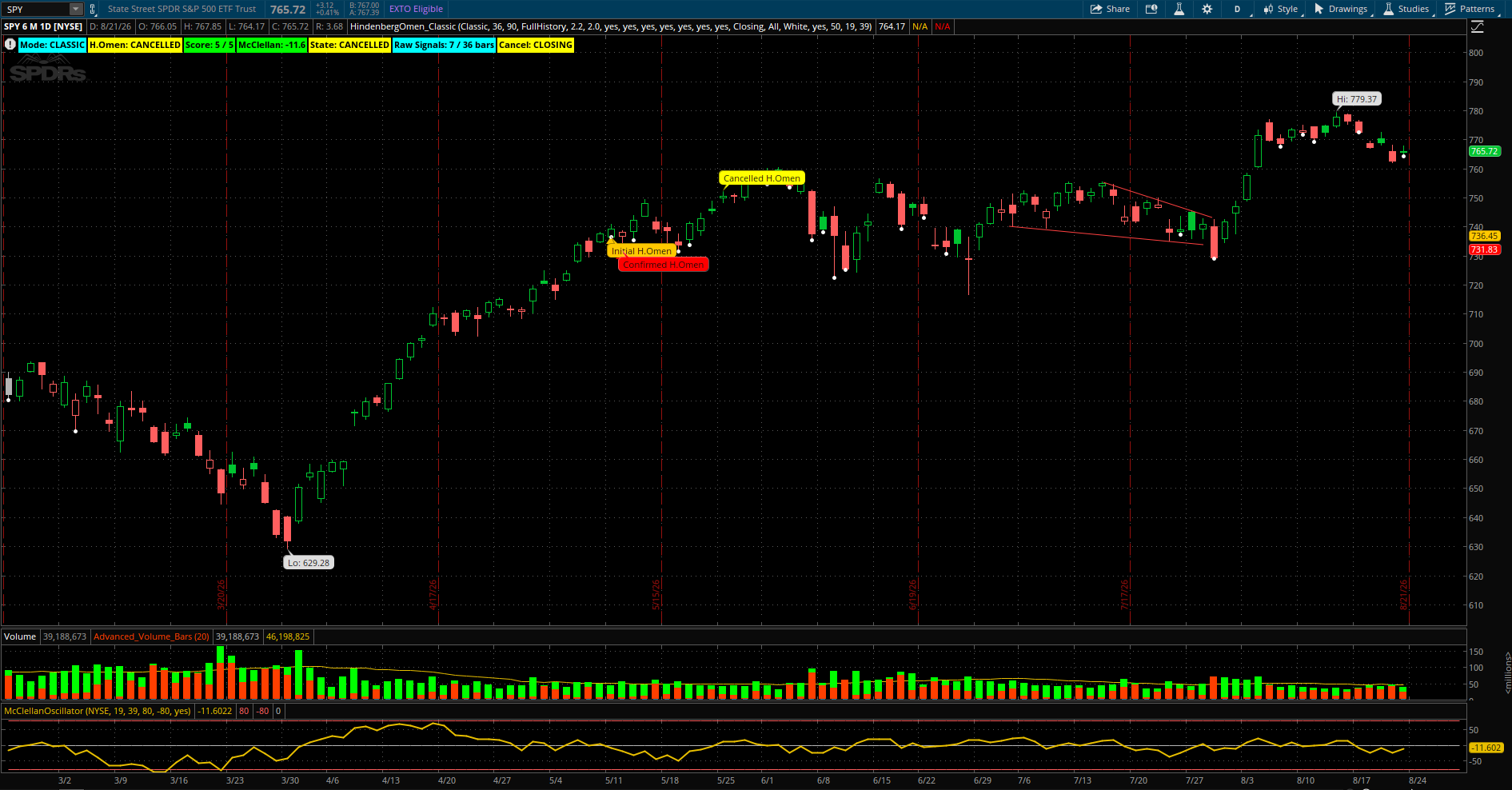This screenshot has width=1512, height=790.
Task: Click the L: 764.17 low value
Action: click(246, 26)
